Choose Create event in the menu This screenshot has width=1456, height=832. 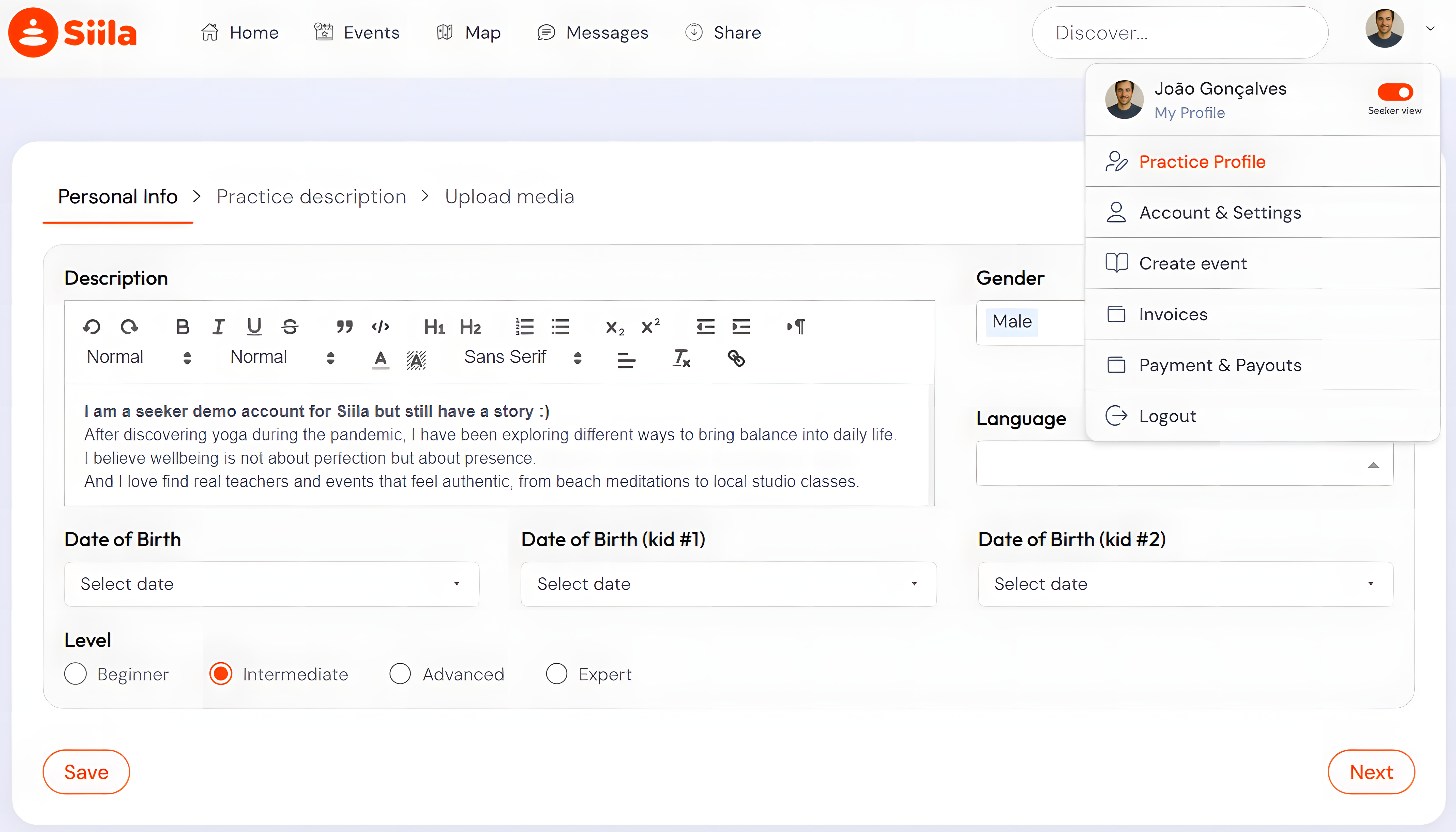[1262, 263]
